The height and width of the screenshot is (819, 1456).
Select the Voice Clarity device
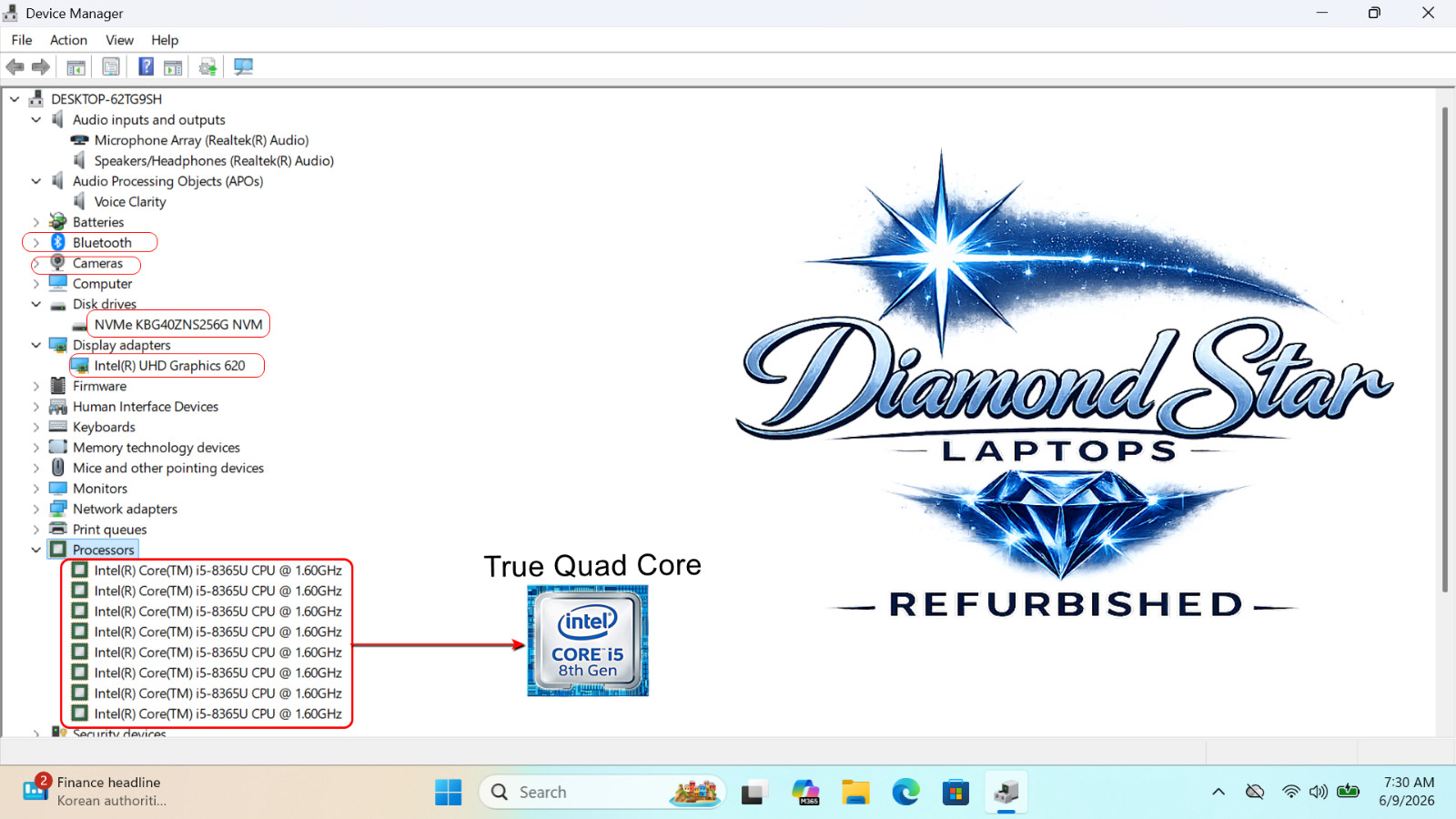[130, 202]
